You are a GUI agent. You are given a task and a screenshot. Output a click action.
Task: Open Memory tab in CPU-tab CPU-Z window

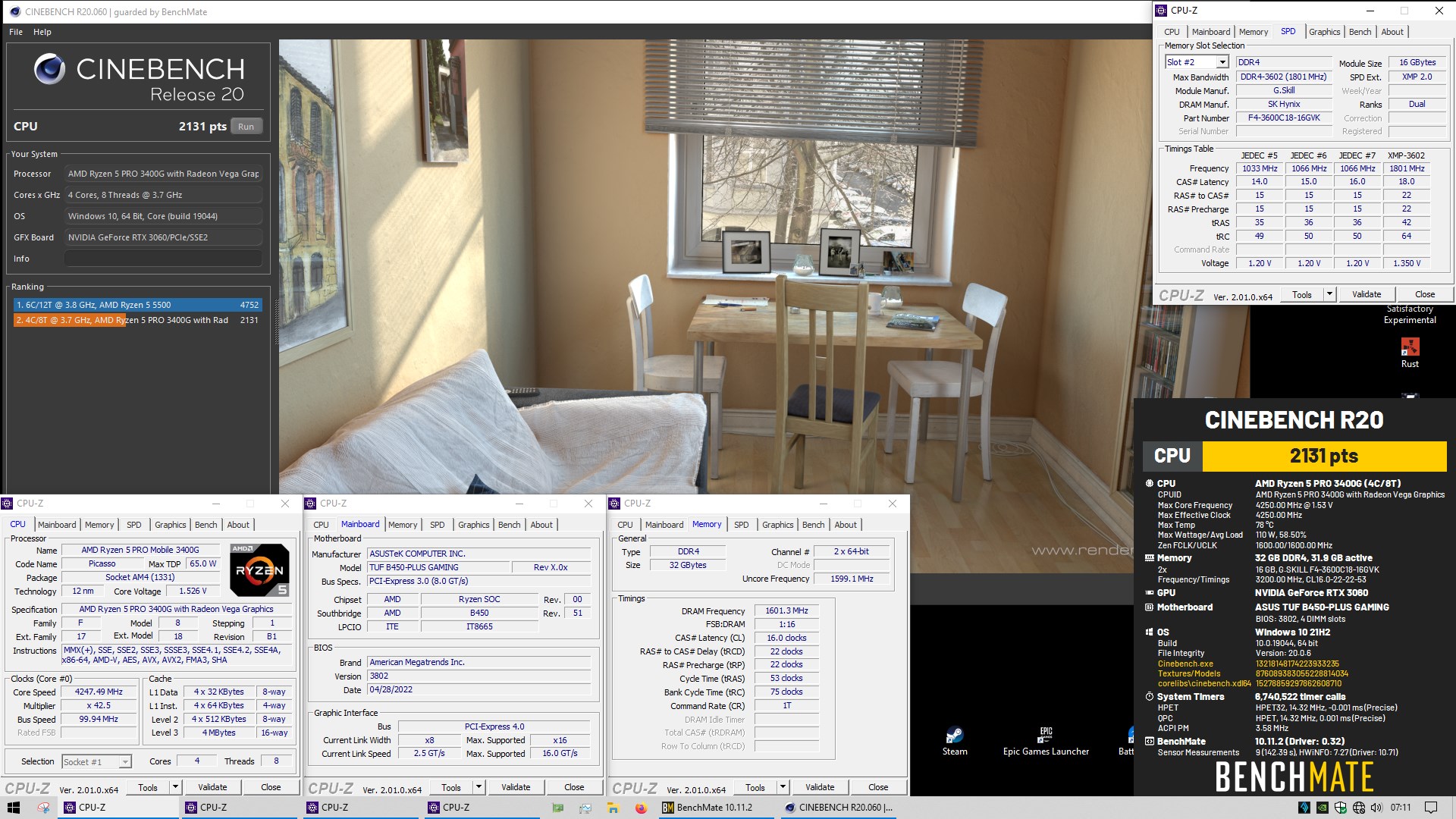[x=99, y=525]
